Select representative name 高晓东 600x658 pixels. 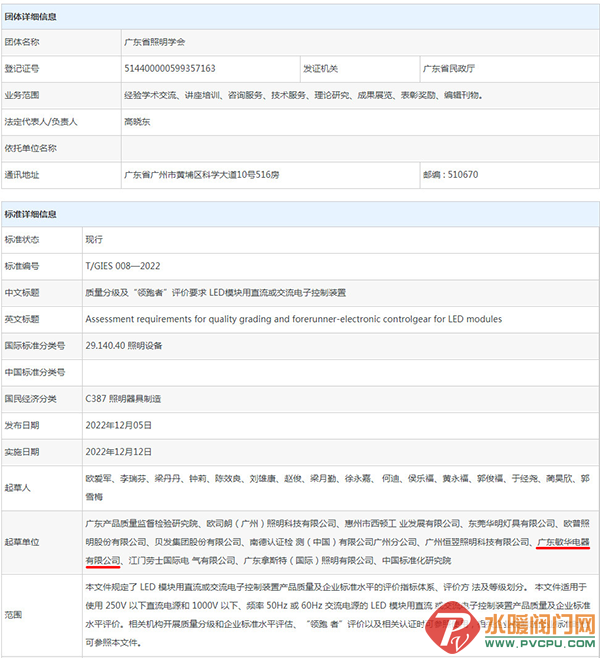point(137,122)
